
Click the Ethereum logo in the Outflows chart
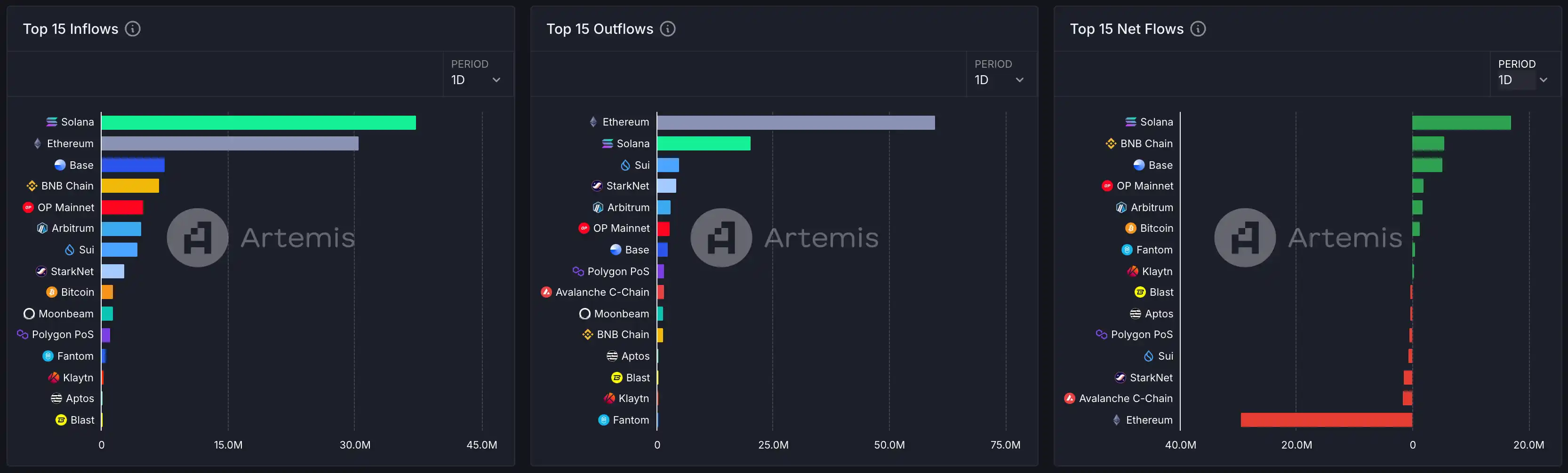point(593,122)
